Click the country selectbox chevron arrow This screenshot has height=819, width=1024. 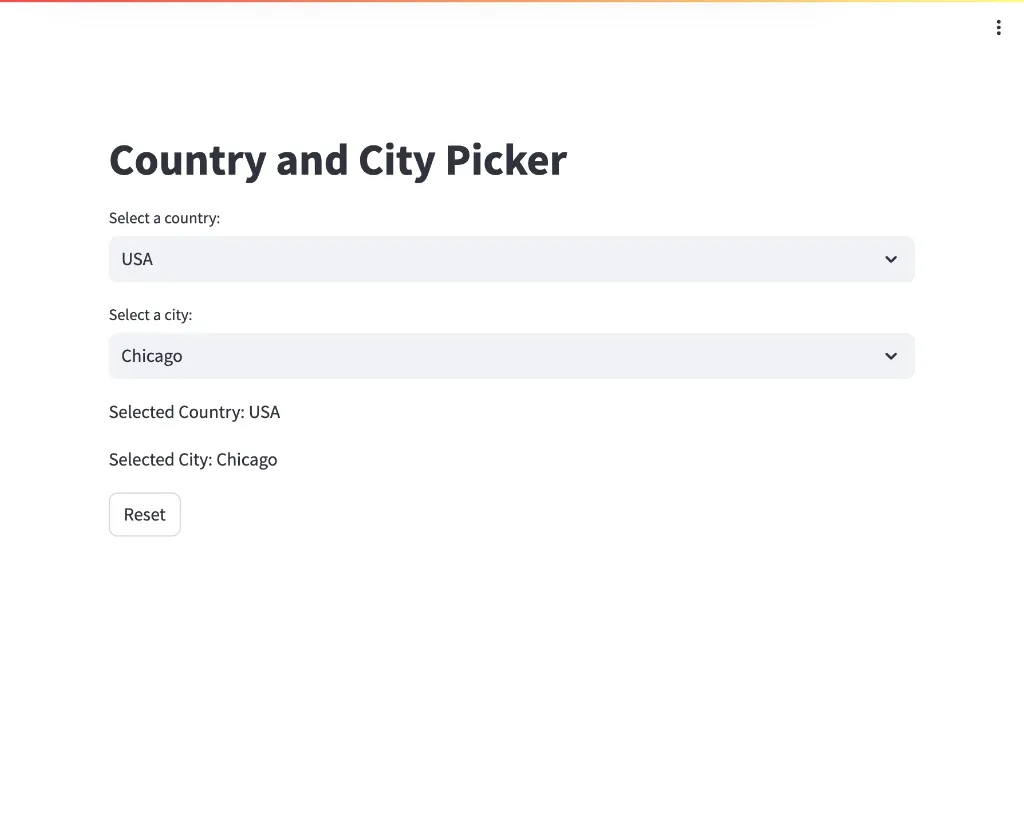click(891, 260)
